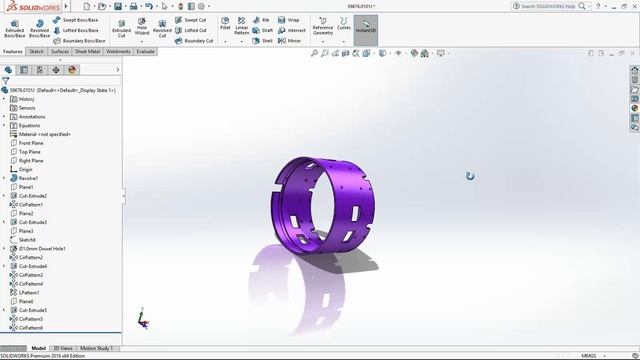
Task: Select the Intersect feature
Action: (x=292, y=30)
